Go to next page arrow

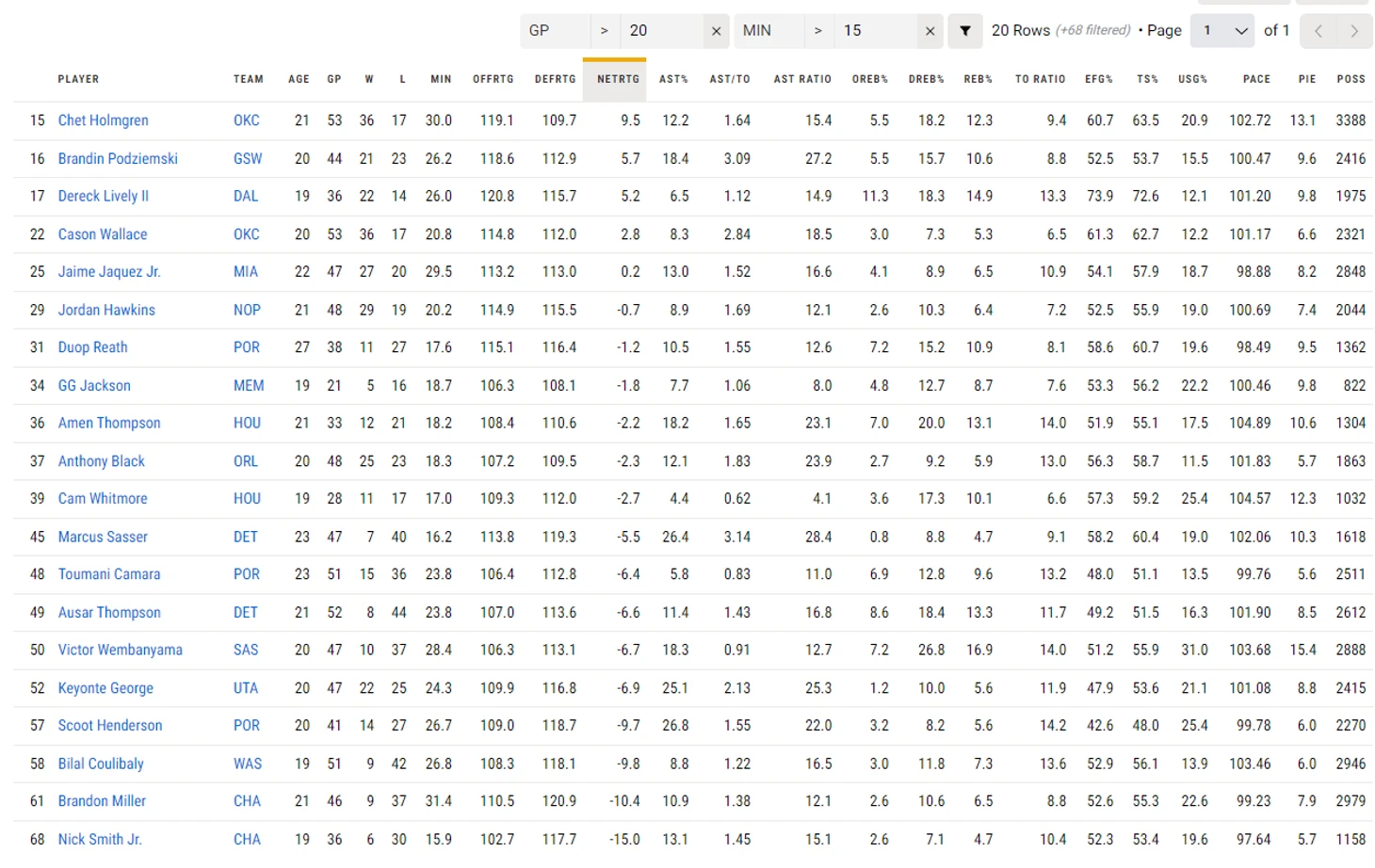coord(1354,31)
